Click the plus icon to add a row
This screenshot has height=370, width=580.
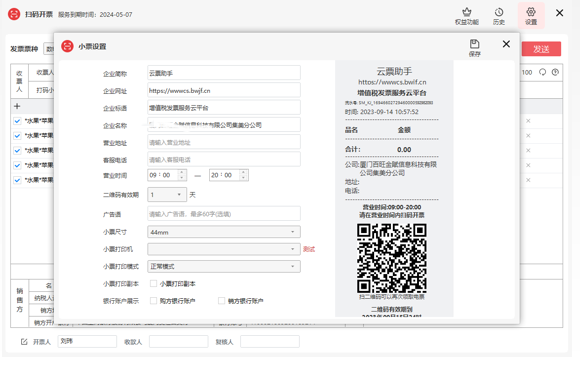(17, 106)
